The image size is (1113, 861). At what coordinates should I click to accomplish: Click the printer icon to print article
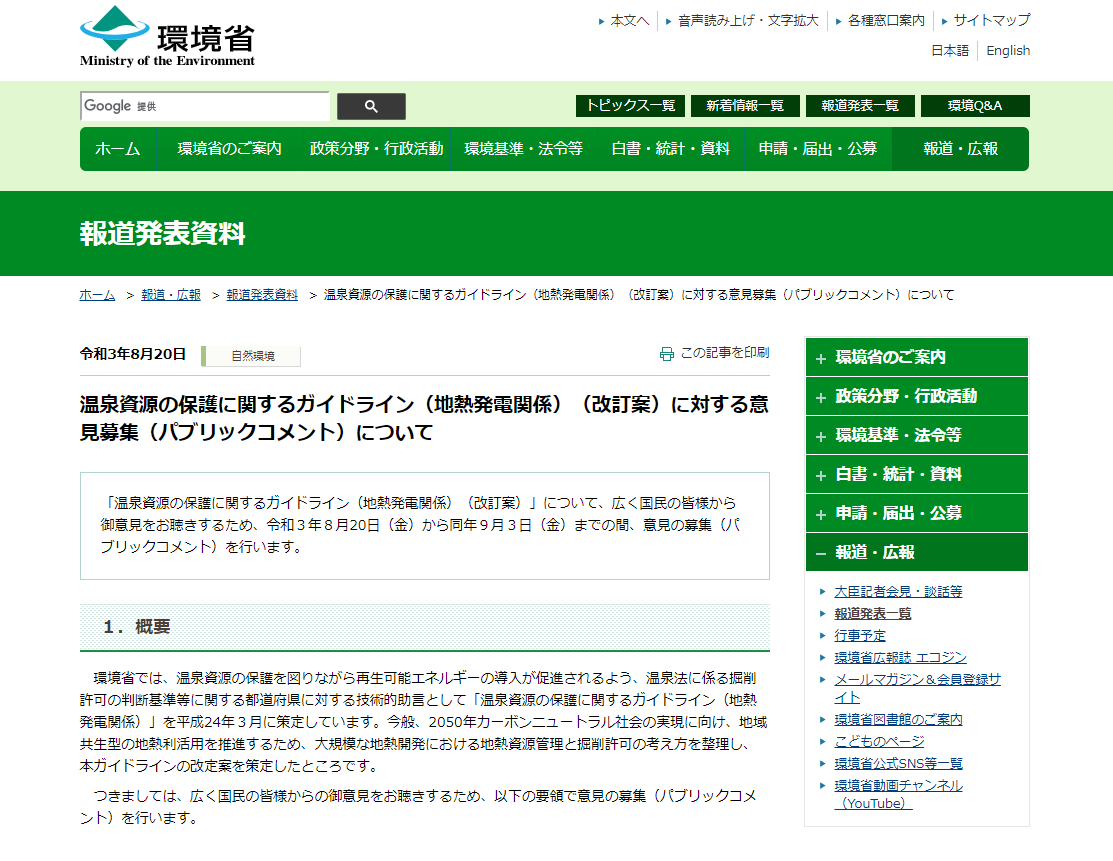pos(667,354)
